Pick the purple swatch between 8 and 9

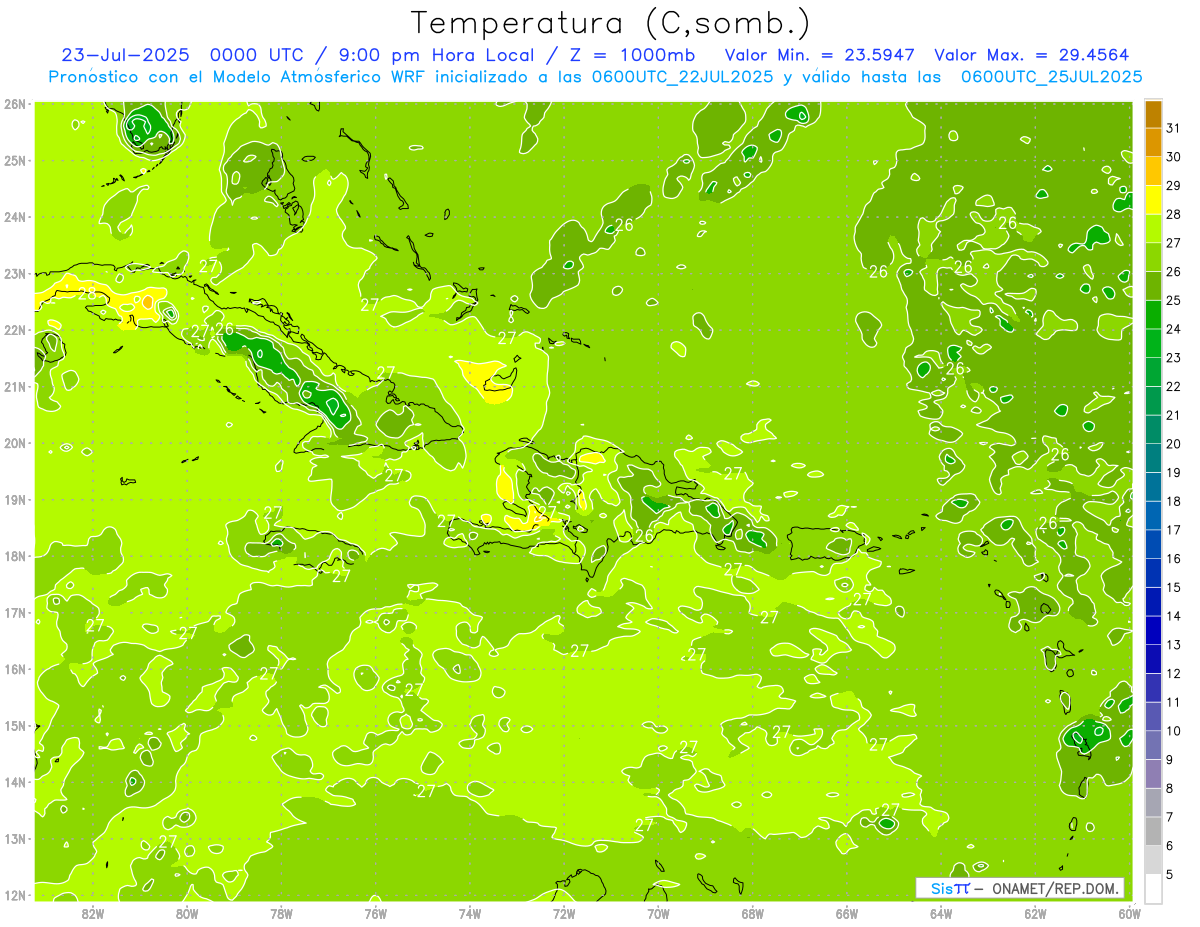point(1153,775)
